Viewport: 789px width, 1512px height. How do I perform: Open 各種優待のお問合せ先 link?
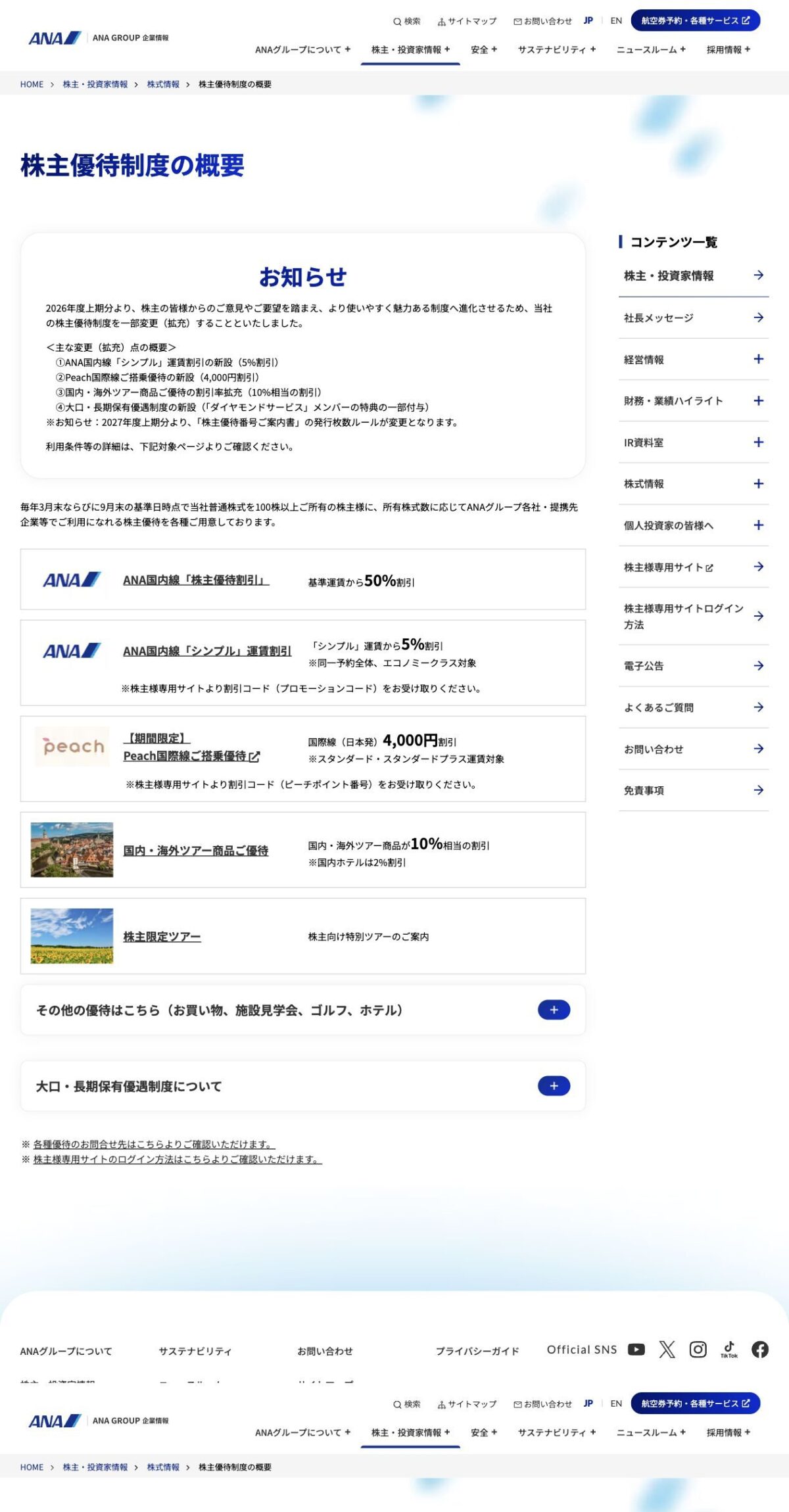[x=155, y=1145]
